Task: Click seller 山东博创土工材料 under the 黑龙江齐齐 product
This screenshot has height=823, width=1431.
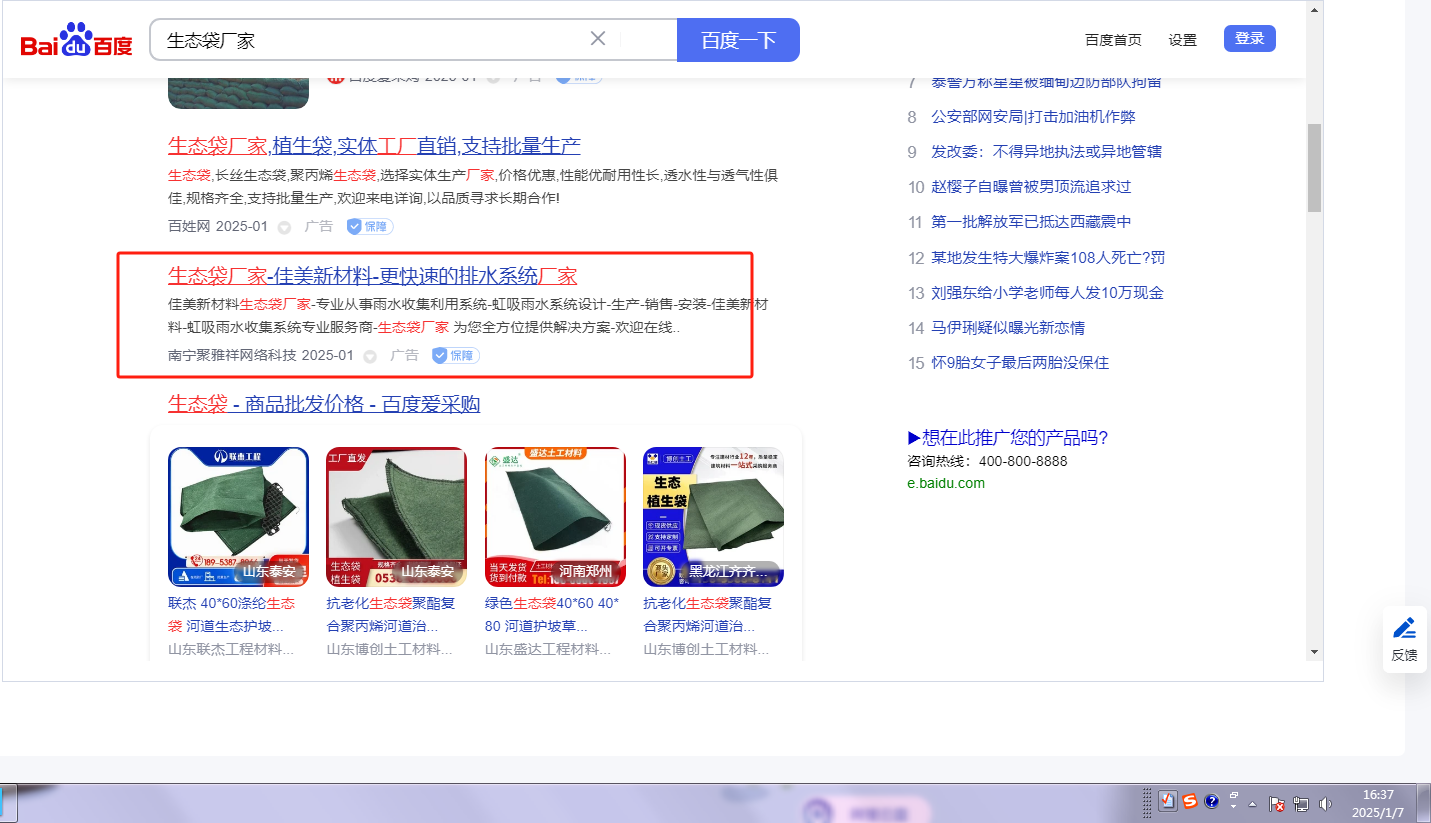Action: click(706, 649)
